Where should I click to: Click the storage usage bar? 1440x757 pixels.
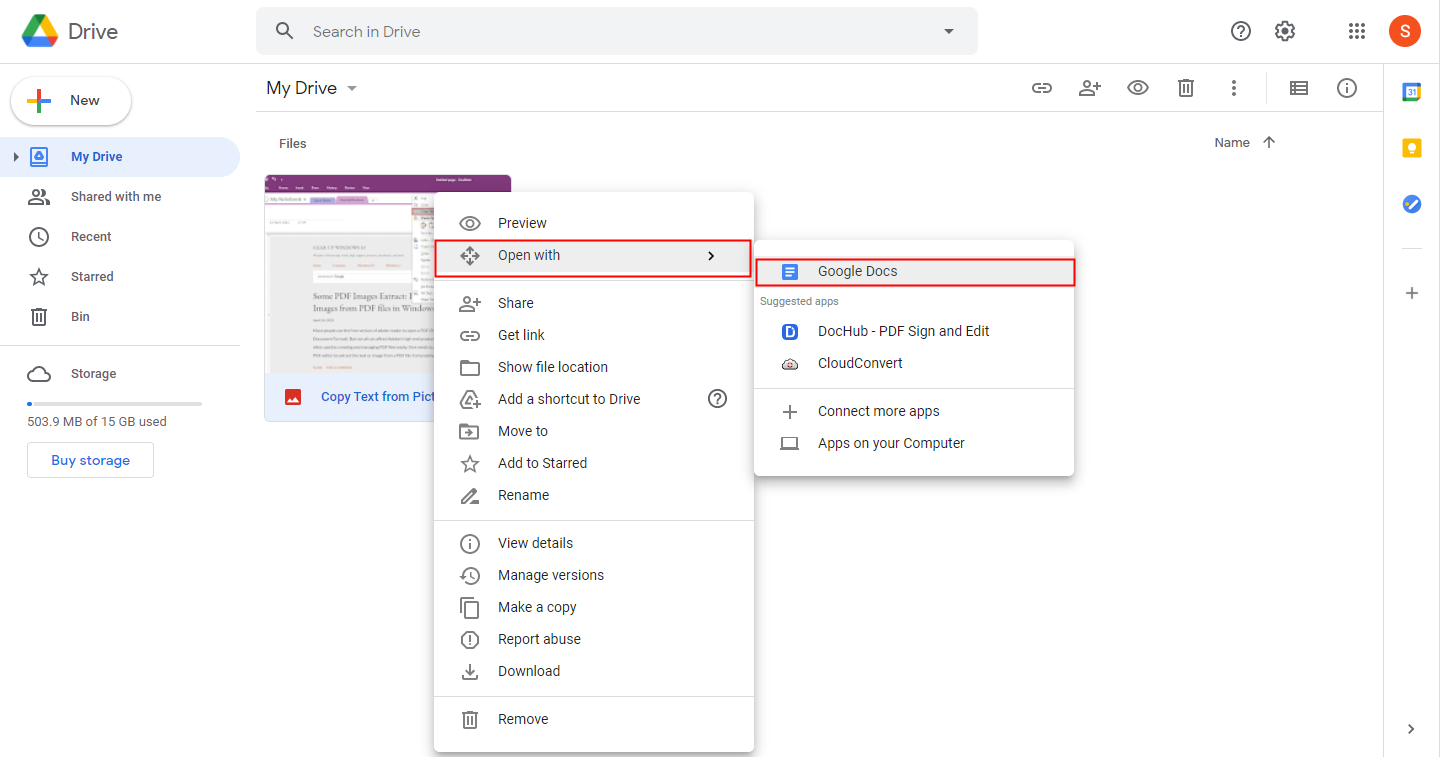click(x=114, y=404)
